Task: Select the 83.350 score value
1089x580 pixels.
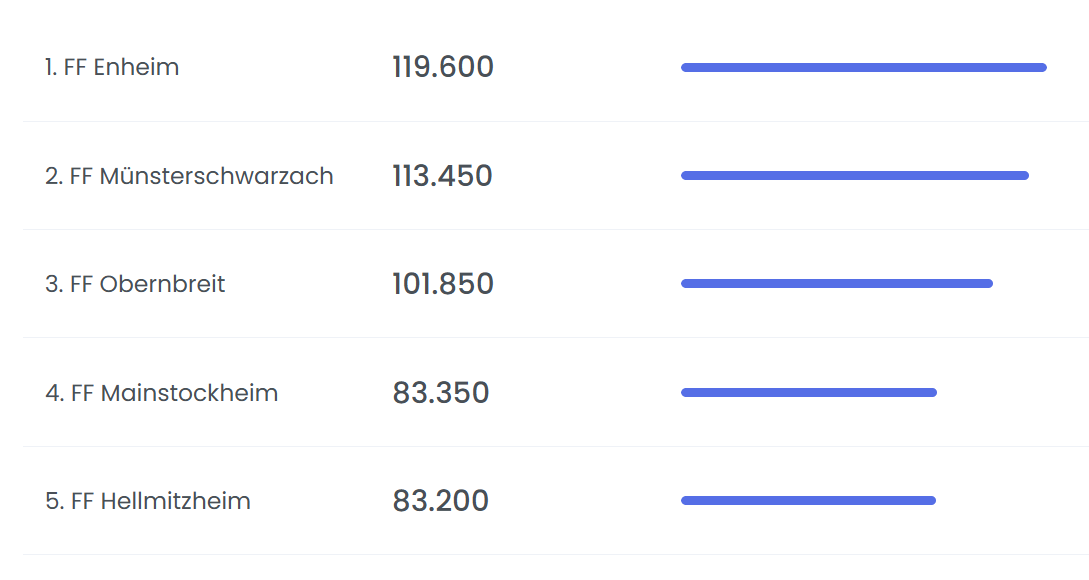Action: point(441,392)
